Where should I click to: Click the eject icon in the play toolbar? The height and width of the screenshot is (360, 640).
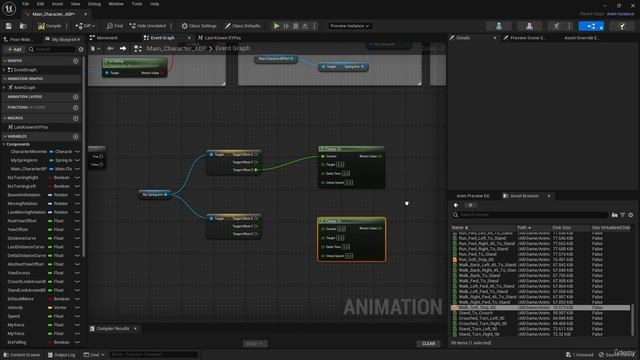[x=305, y=26]
